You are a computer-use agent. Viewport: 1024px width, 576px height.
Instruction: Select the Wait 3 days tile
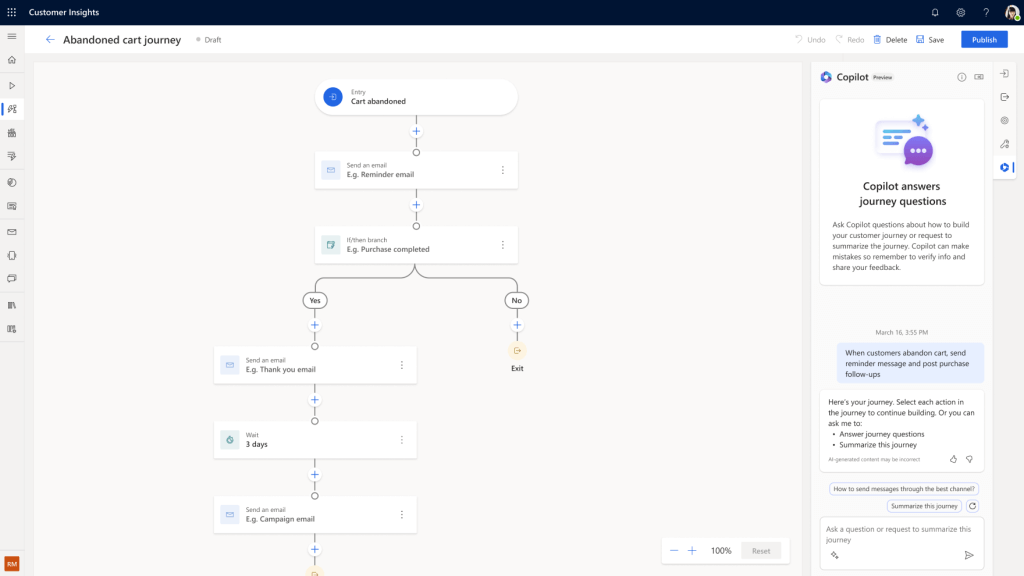(x=315, y=440)
